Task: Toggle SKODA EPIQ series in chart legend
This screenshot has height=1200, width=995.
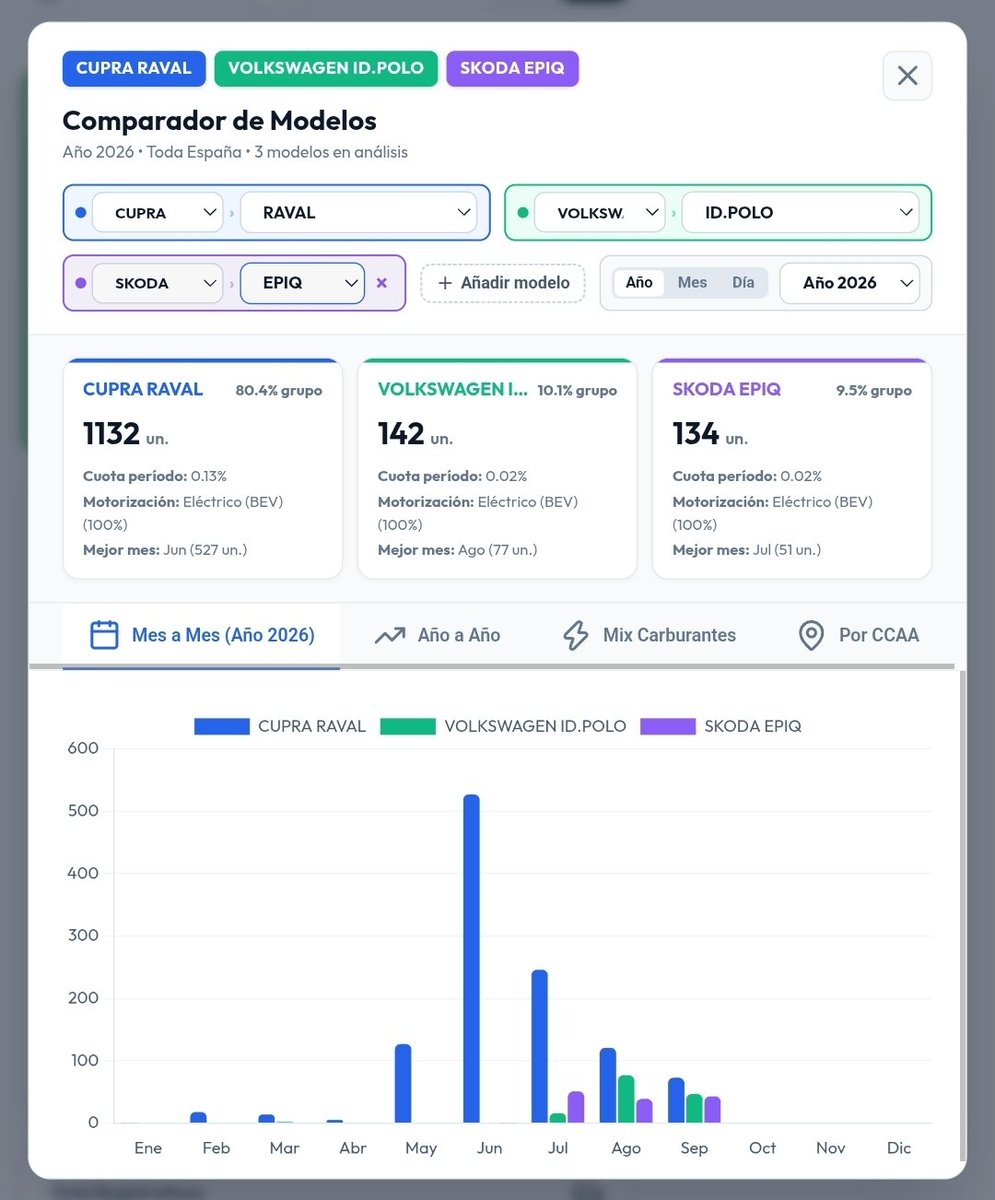Action: pyautogui.click(x=721, y=726)
